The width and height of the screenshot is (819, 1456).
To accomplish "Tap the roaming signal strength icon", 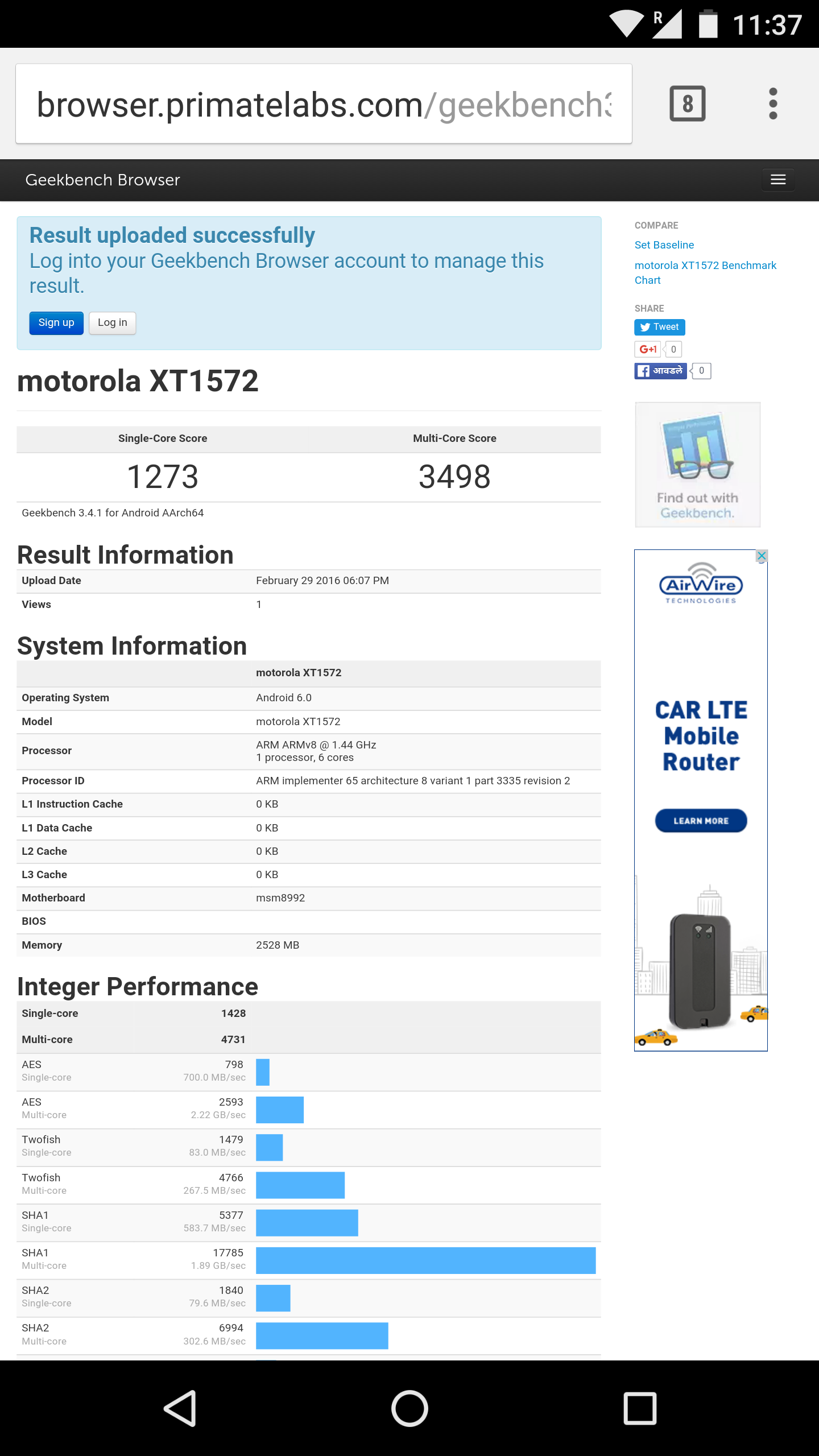I will (x=667, y=24).
